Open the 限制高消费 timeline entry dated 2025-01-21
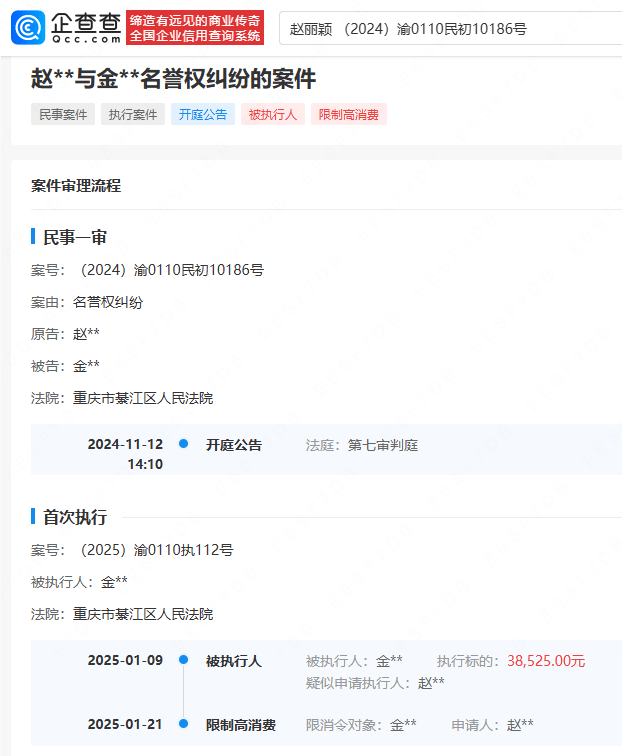Image resolution: width=622 pixels, height=756 pixels. pos(241,725)
